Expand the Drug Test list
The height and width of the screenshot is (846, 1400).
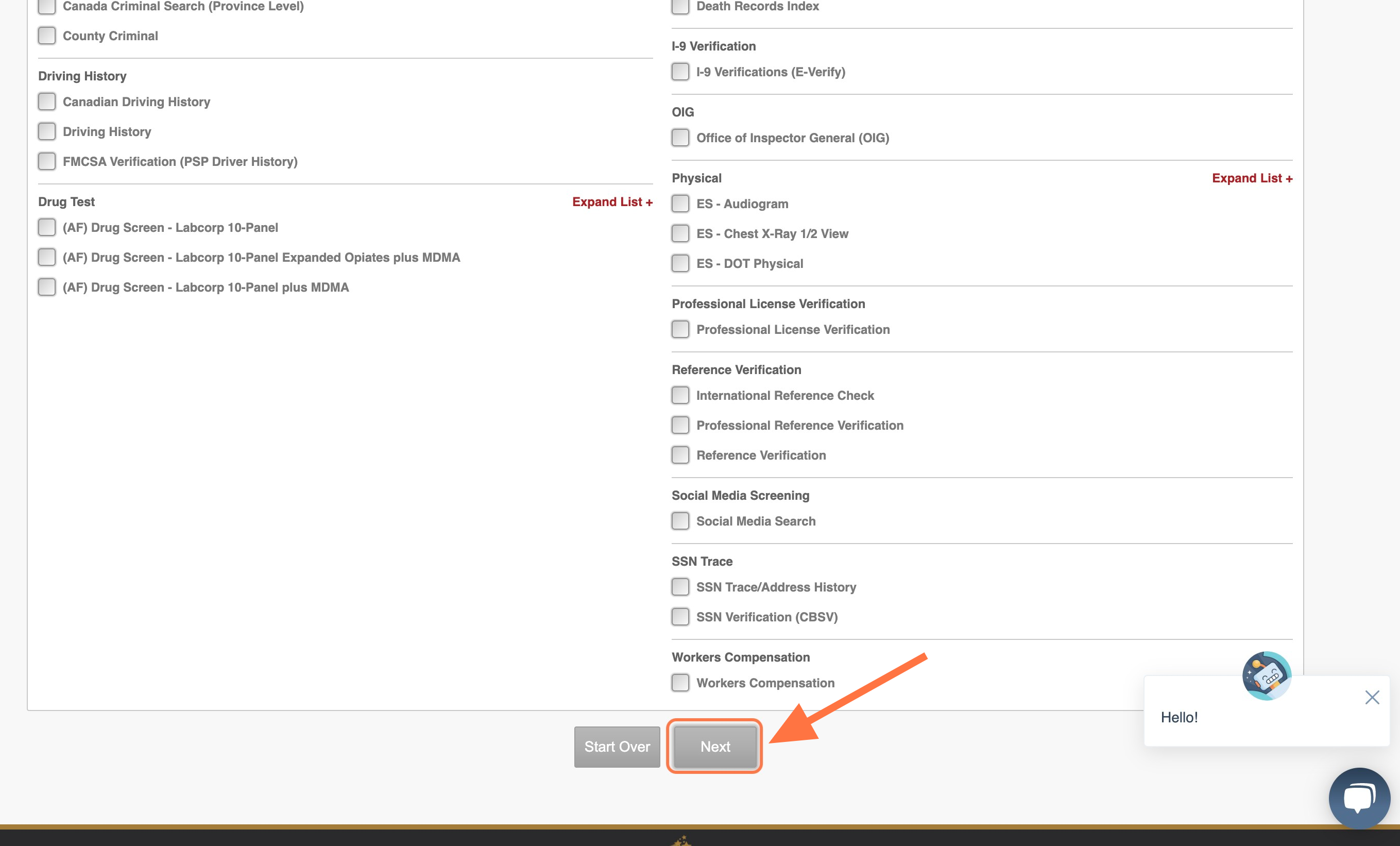click(612, 201)
